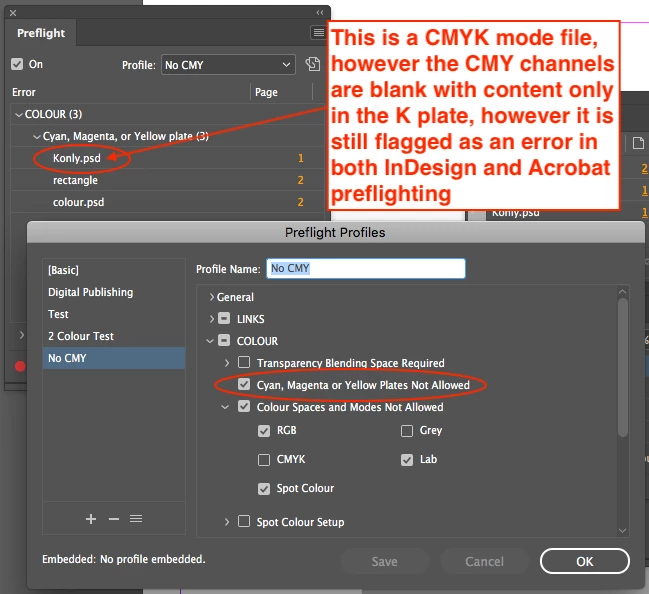Screen dimensions: 649x594
Task: Select the colour.psd error row
Action: pos(166,202)
